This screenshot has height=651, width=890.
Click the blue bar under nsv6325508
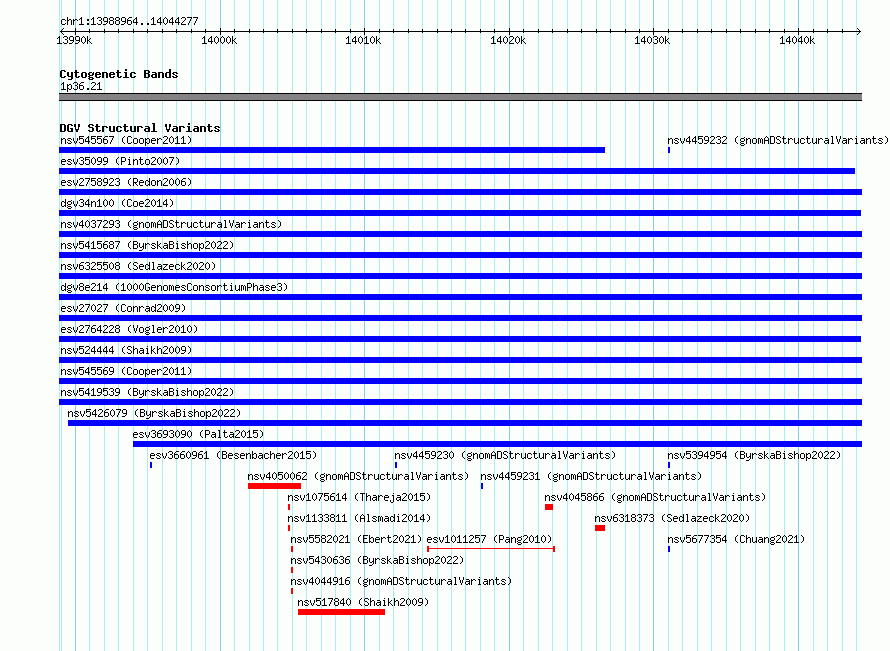(x=460, y=276)
